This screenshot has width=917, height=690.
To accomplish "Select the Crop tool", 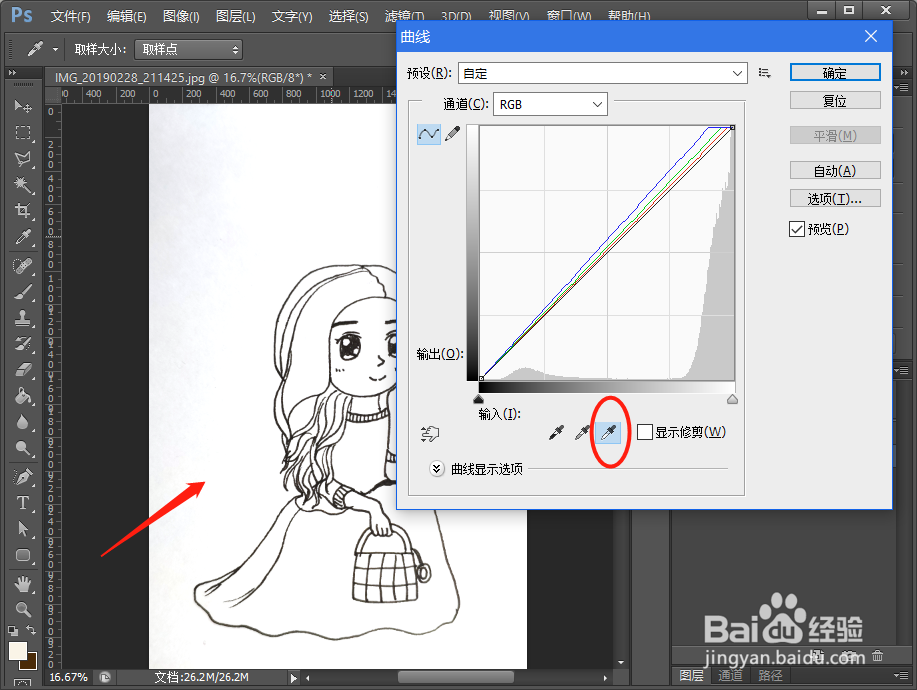I will point(23,211).
